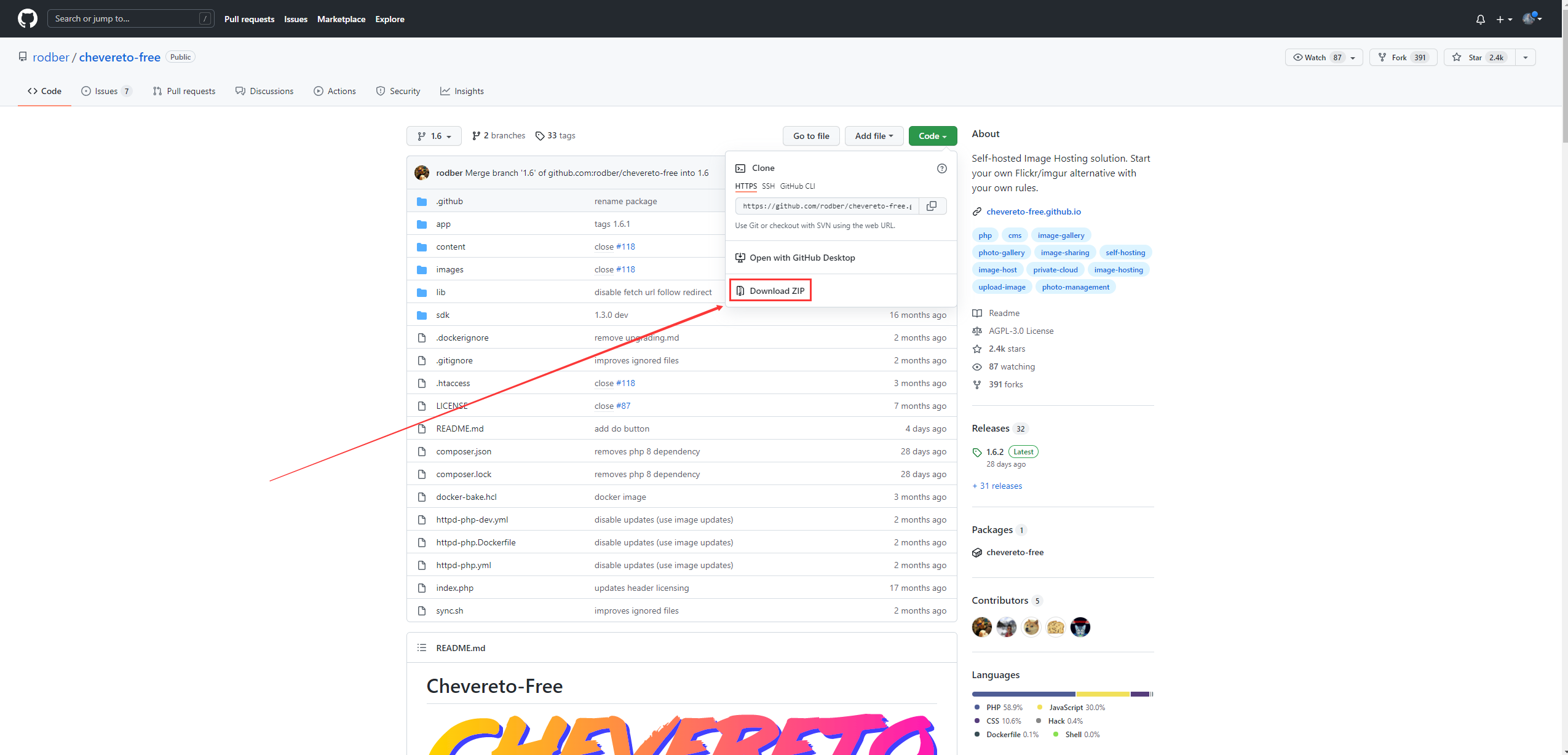View the 2 branches link

(499, 135)
